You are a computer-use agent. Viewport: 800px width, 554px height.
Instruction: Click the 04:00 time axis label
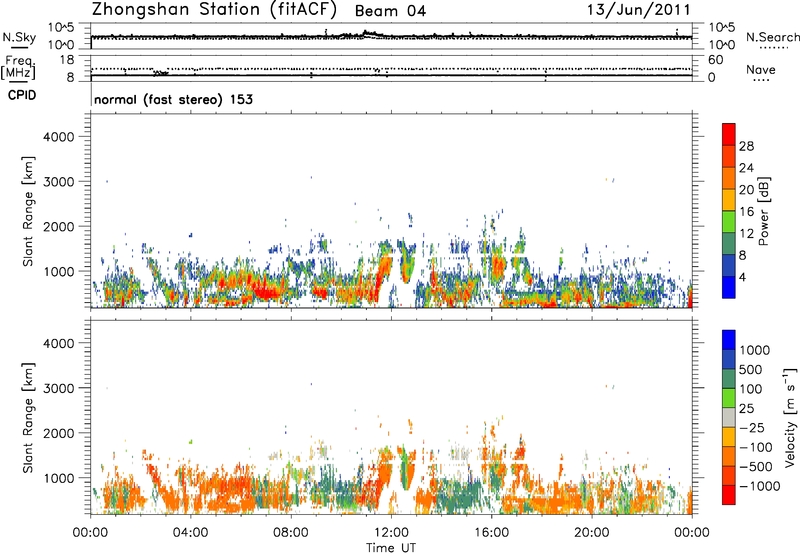(x=190, y=533)
